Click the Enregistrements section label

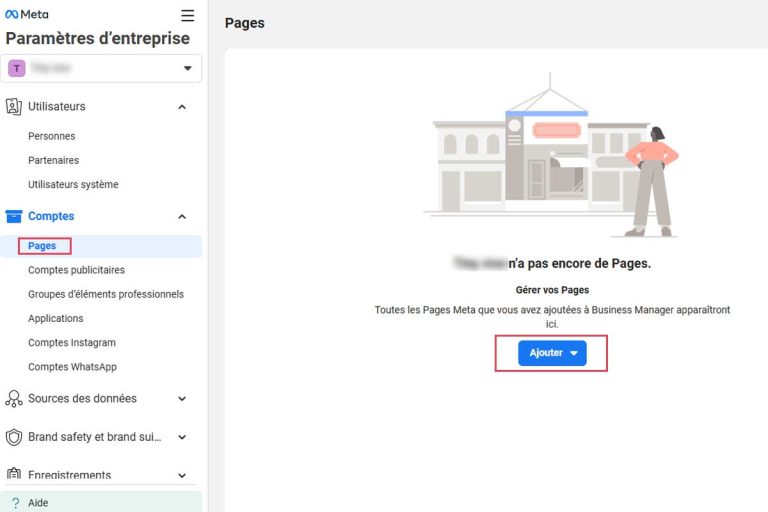coord(70,475)
